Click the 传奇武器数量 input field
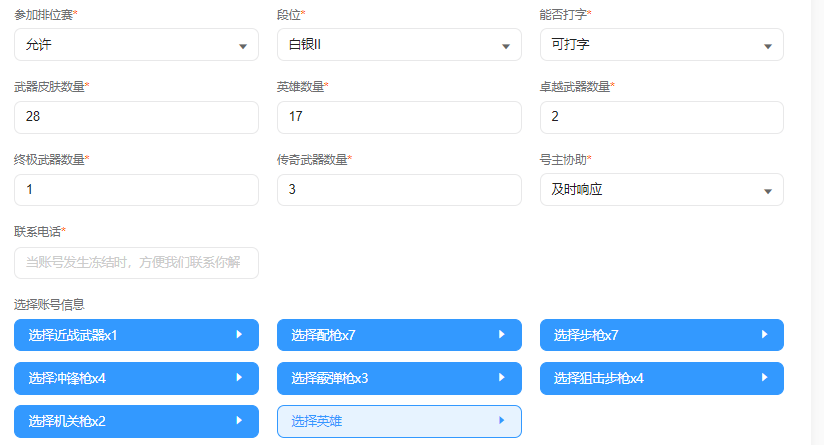This screenshot has height=445, width=824. point(399,190)
